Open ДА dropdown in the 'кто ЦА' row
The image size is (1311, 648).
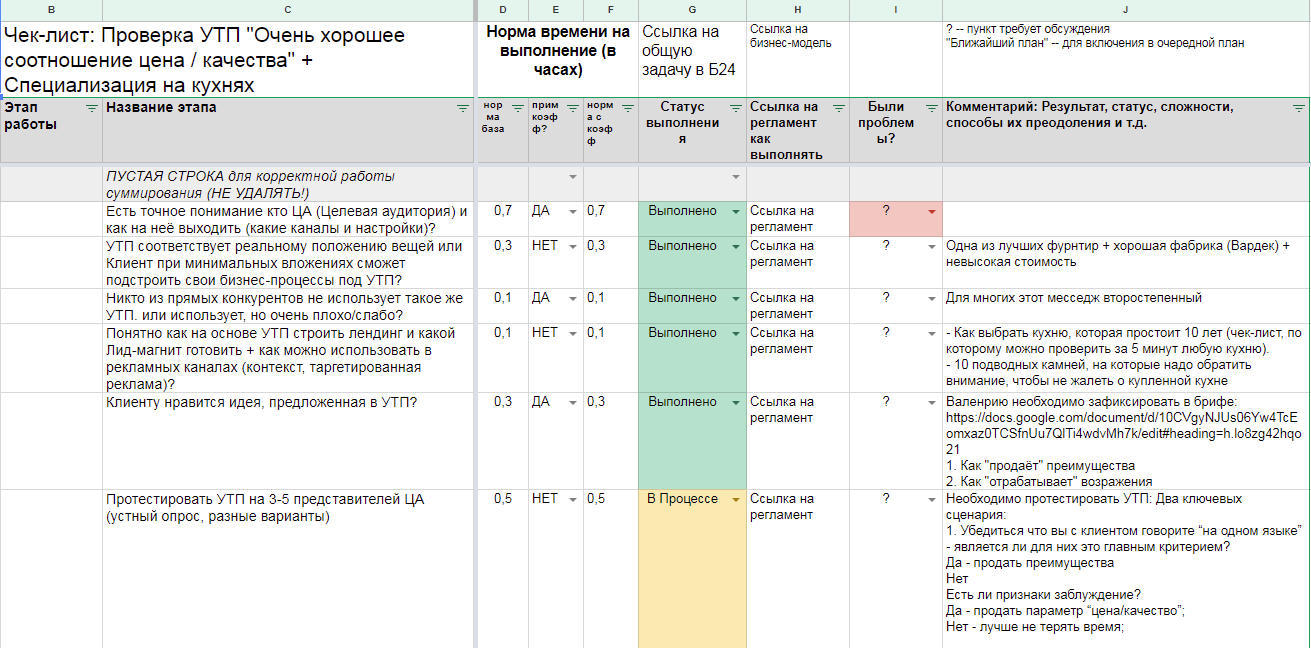point(573,212)
